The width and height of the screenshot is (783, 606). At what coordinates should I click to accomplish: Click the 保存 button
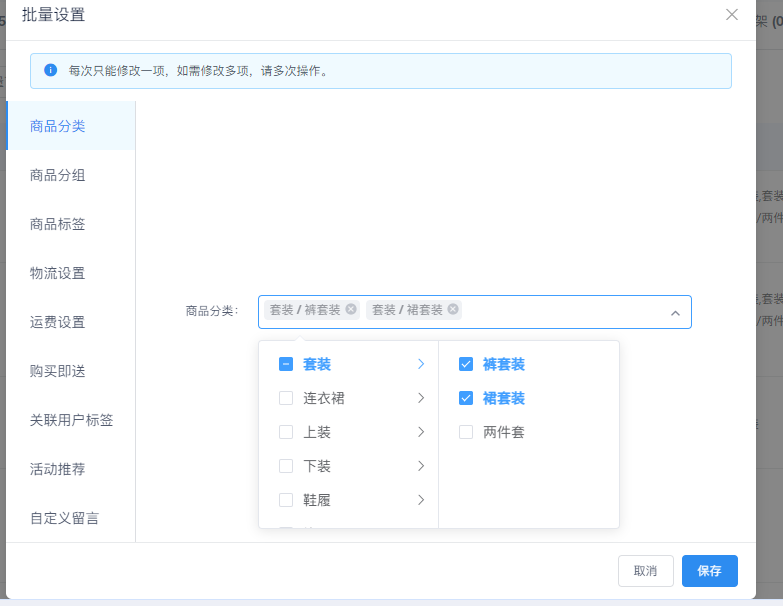[x=710, y=571]
